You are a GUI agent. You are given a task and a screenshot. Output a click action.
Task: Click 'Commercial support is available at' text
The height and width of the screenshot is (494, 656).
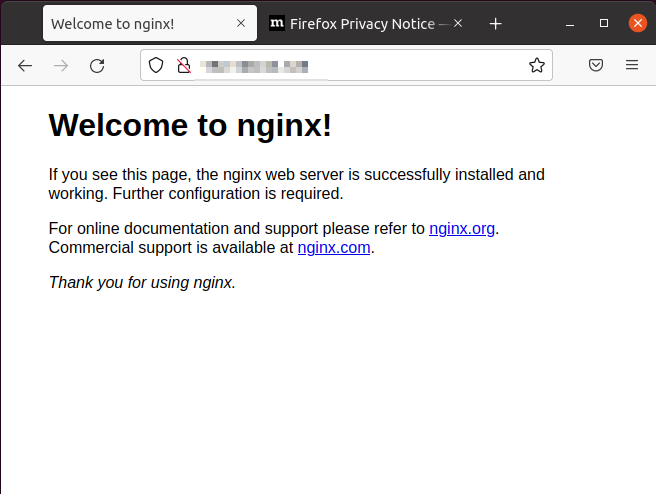(171, 248)
